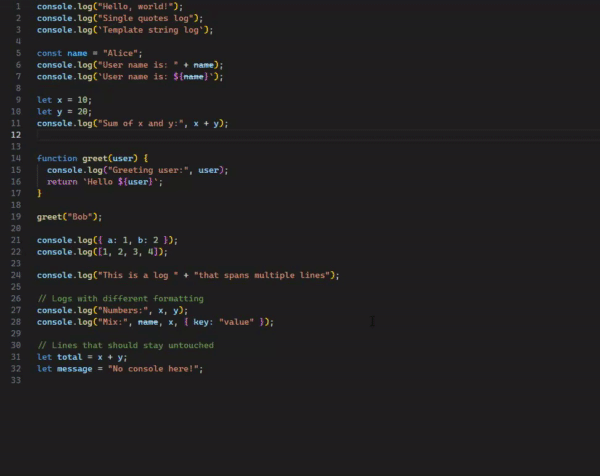The height and width of the screenshot is (476, 600).
Task: Click the { a: 1, b: 2 } object literal
Action: point(133,240)
